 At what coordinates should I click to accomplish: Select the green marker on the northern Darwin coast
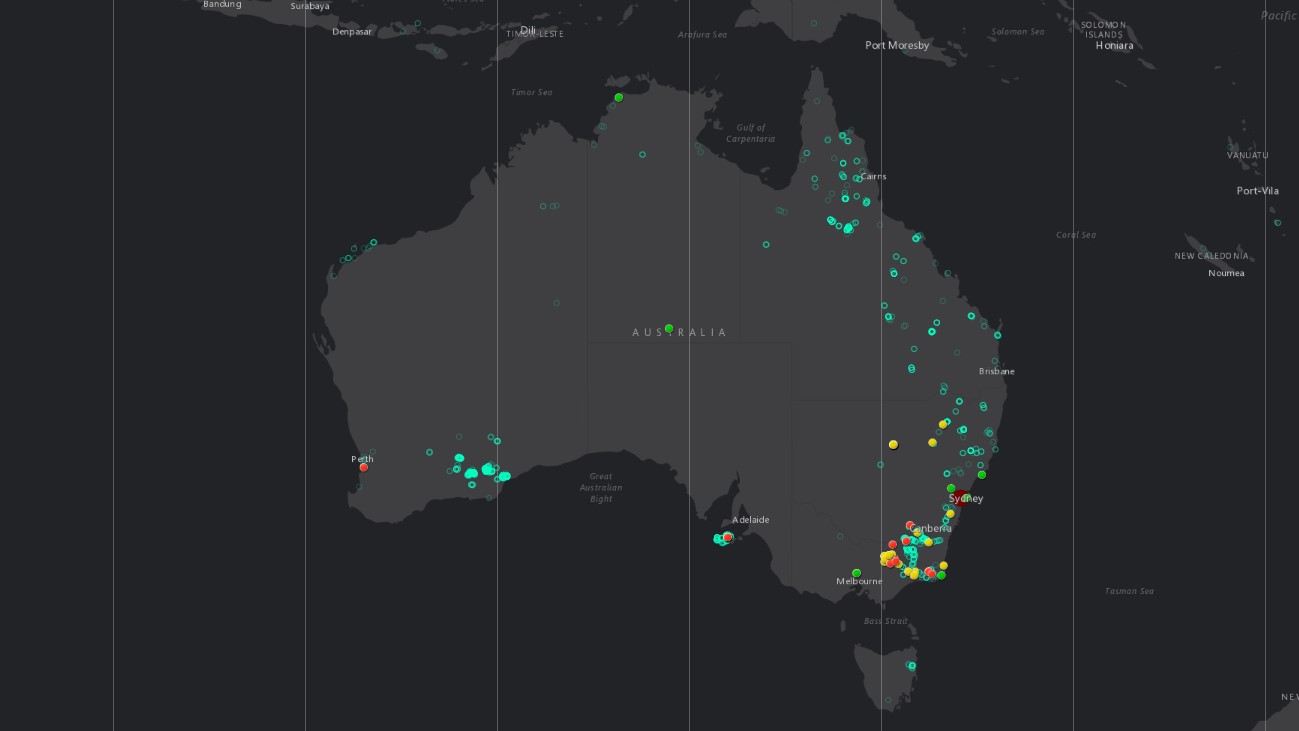pyautogui.click(x=618, y=97)
